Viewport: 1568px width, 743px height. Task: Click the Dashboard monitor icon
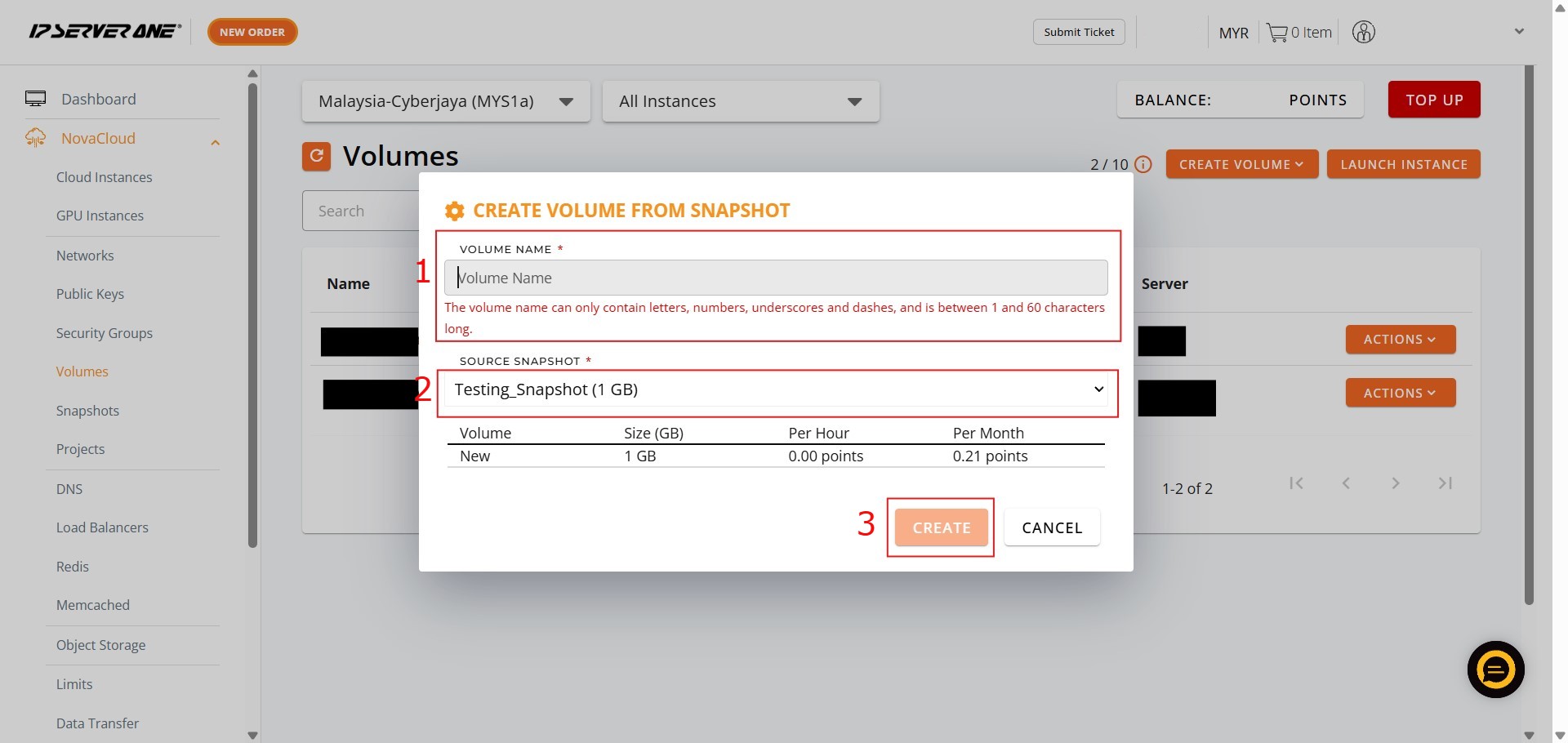36,99
